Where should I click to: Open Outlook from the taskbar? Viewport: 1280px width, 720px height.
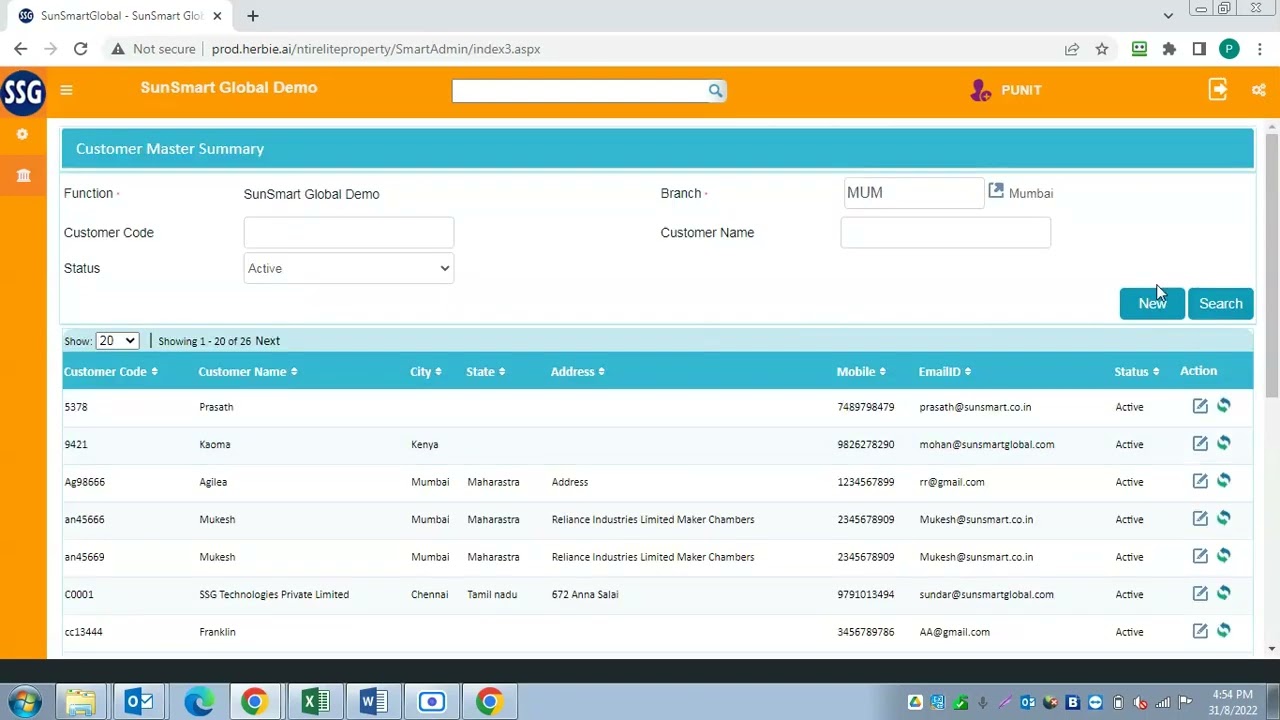[139, 701]
